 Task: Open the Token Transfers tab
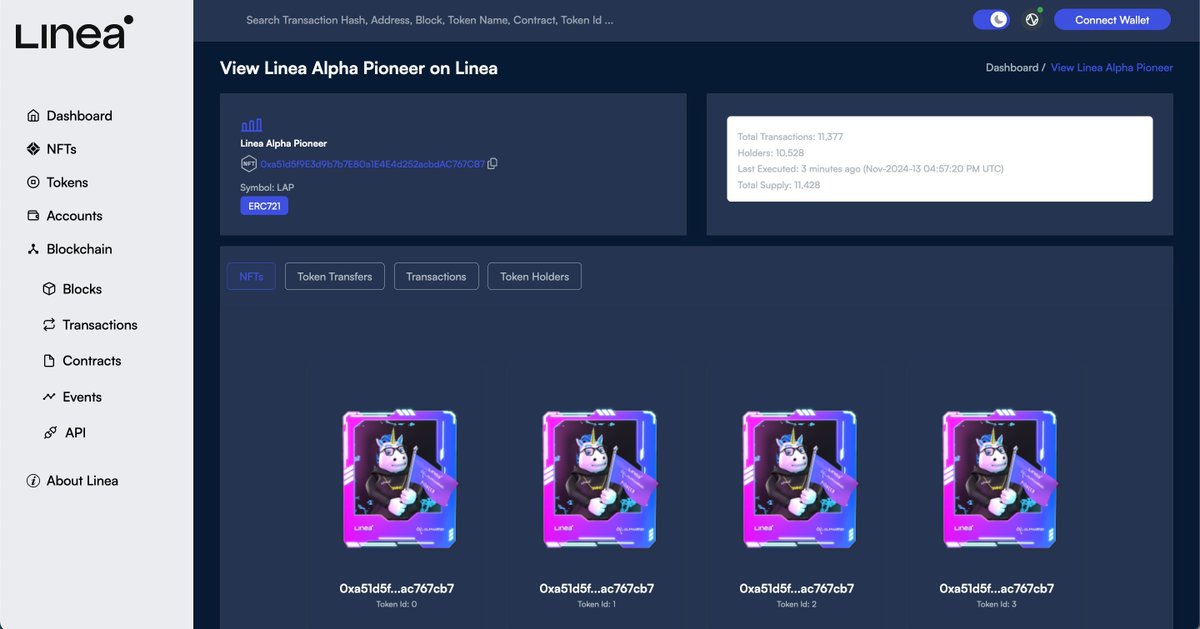click(x=335, y=277)
